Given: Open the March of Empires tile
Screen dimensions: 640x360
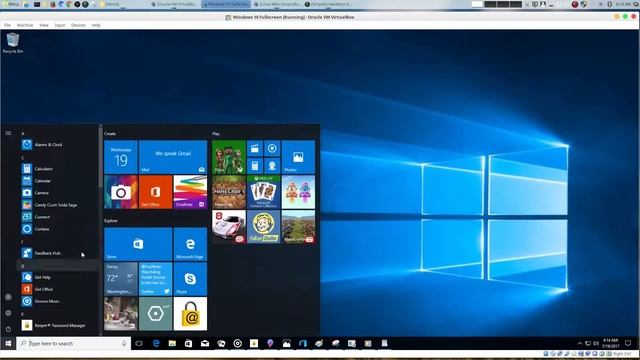Looking at the screenshot, I should pyautogui.click(x=298, y=227).
